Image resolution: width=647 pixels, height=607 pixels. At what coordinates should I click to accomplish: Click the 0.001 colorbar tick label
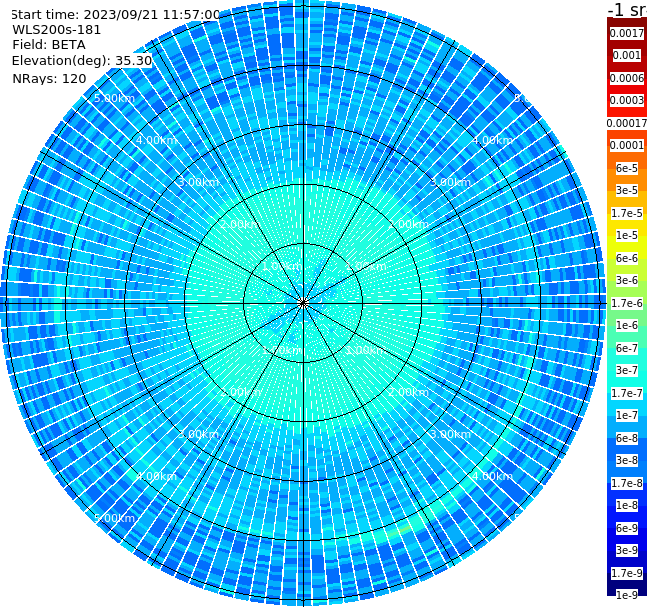point(627,55)
